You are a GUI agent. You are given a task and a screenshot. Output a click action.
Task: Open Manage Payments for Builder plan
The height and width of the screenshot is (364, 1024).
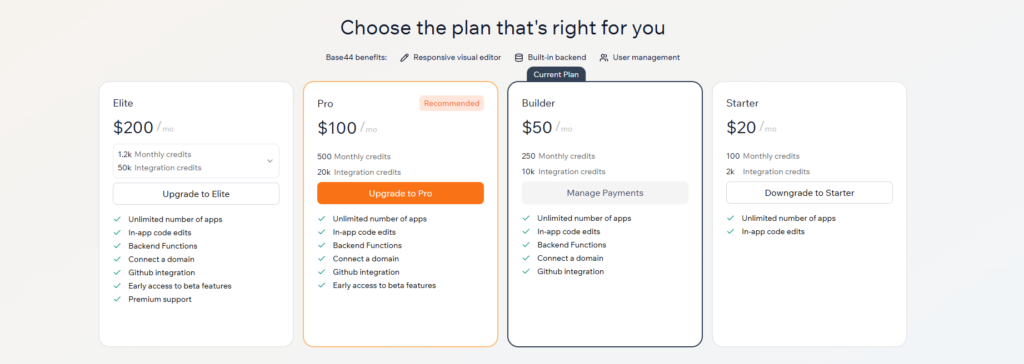coord(605,193)
